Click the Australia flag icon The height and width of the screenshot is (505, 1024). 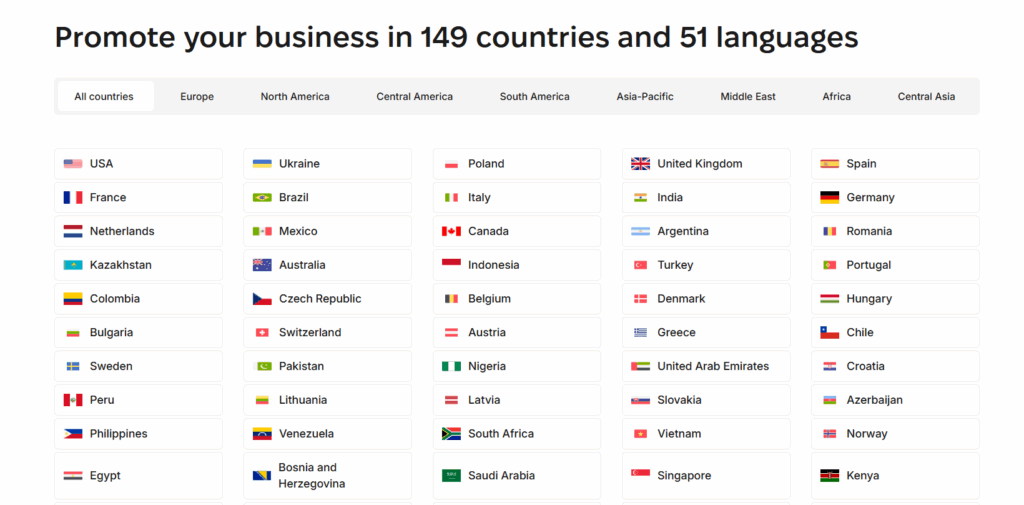[262, 265]
